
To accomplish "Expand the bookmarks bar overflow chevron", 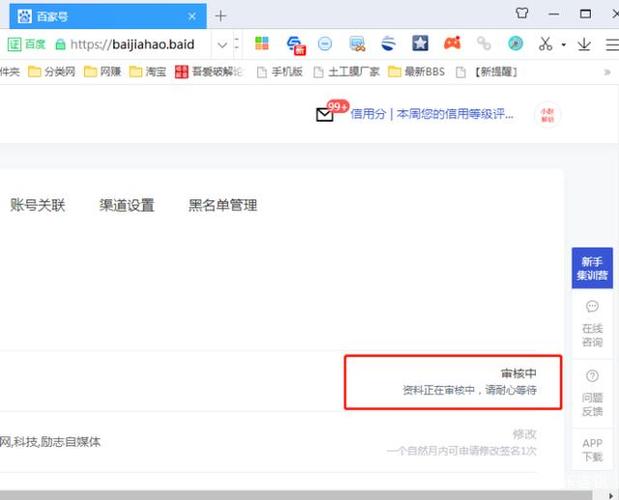I will coord(607,72).
